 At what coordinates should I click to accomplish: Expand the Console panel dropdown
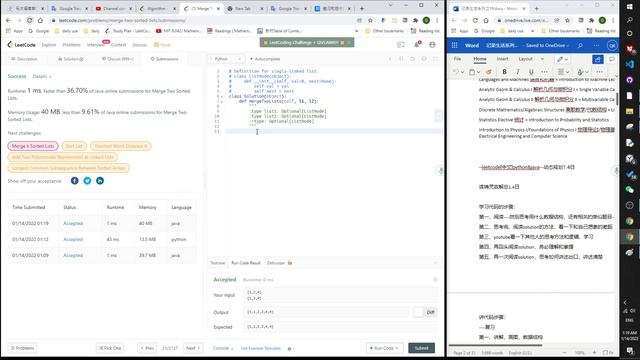click(x=223, y=348)
